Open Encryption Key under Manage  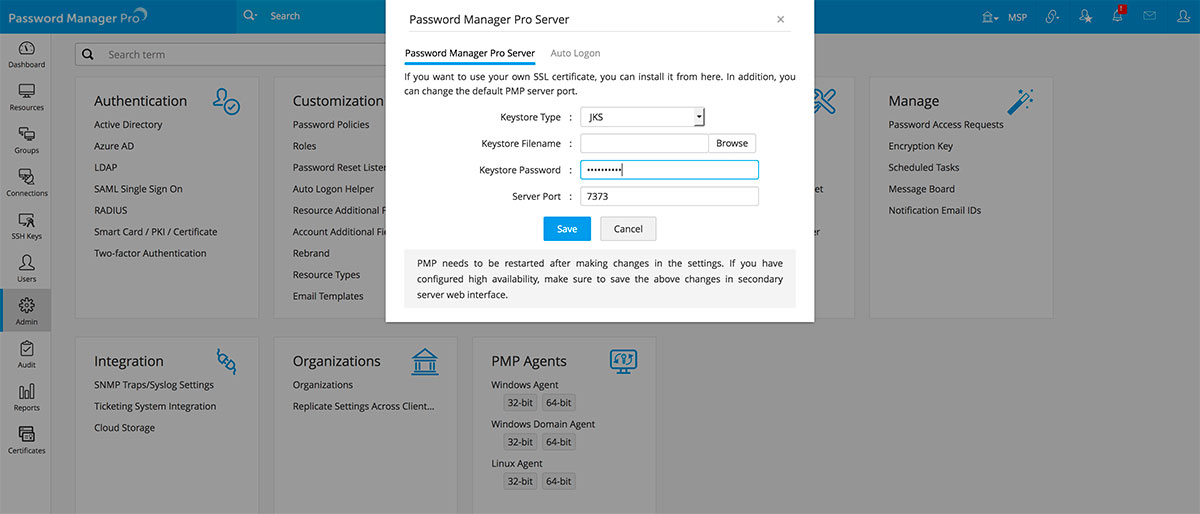tap(921, 146)
